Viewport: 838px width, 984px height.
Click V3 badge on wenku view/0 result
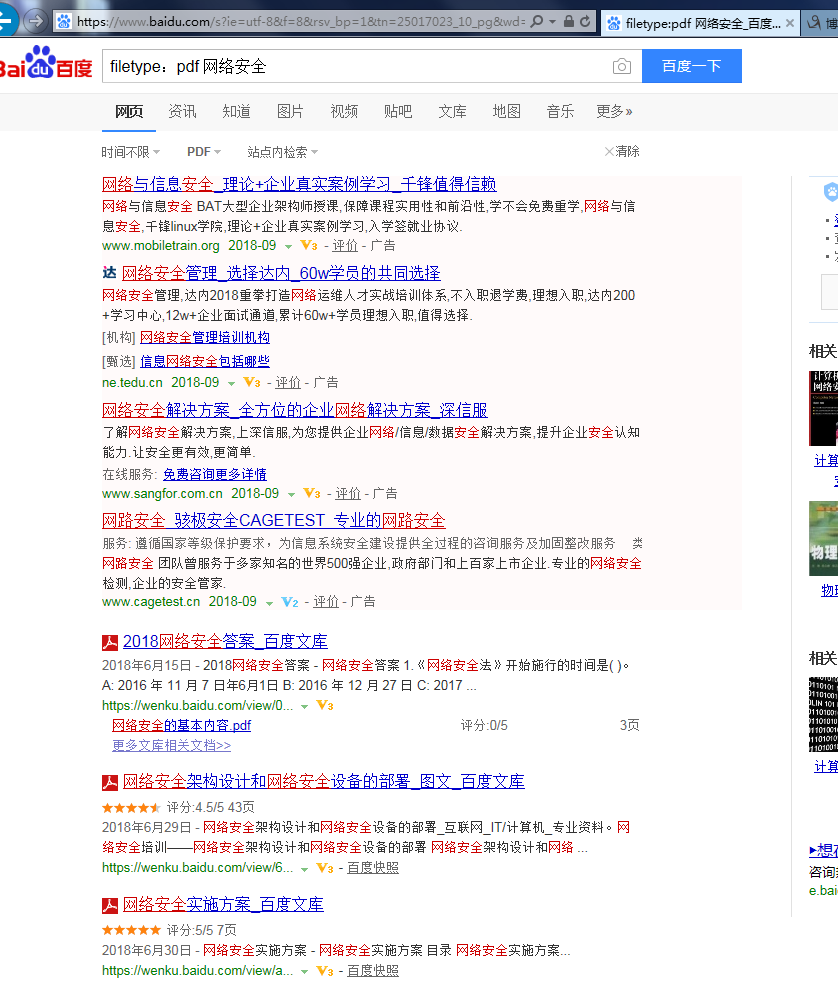(x=325, y=705)
